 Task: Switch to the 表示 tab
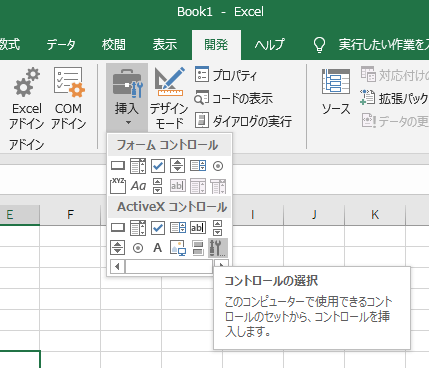(165, 45)
